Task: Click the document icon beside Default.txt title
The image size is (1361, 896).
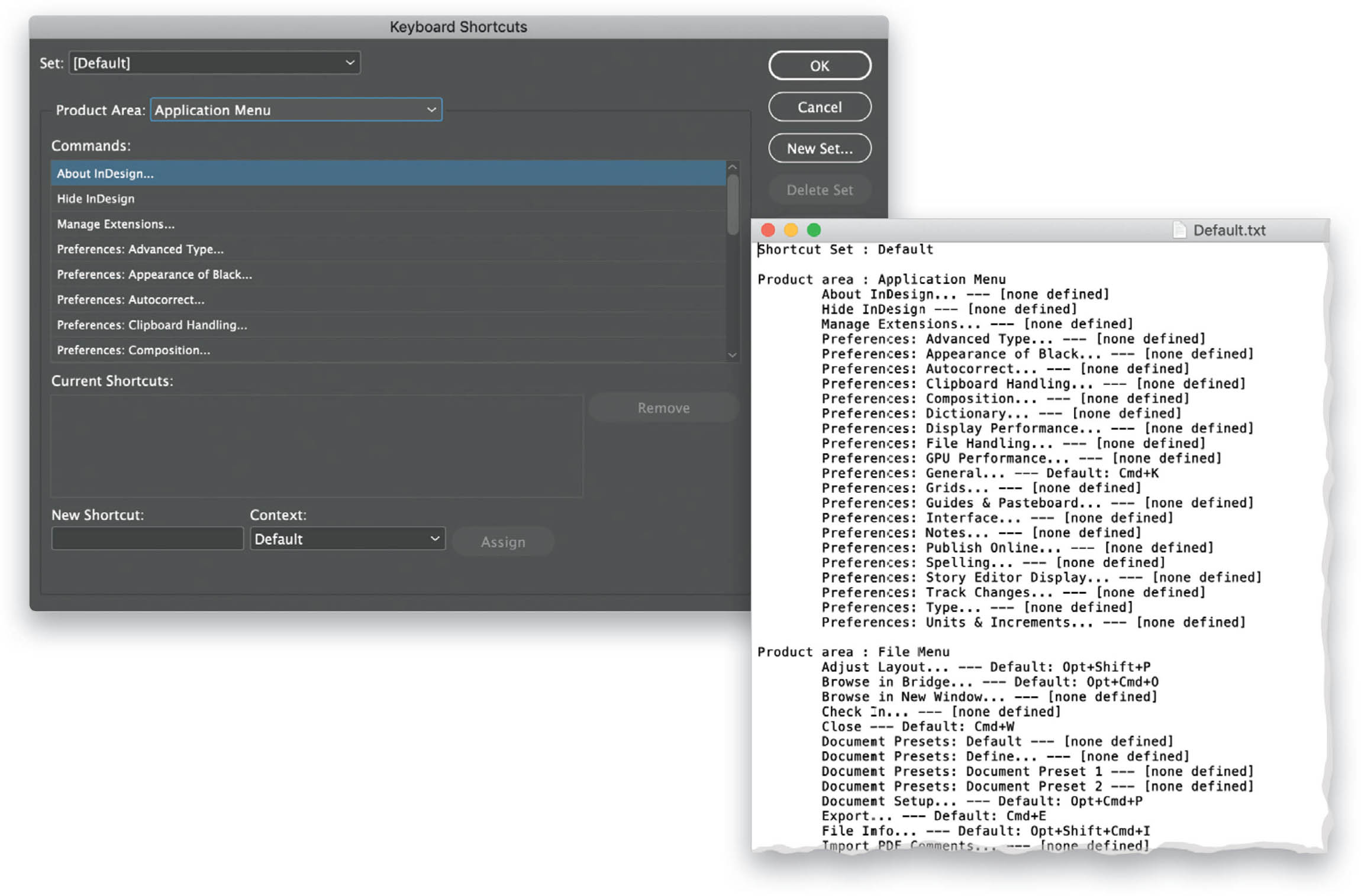Action: pyautogui.click(x=1179, y=230)
